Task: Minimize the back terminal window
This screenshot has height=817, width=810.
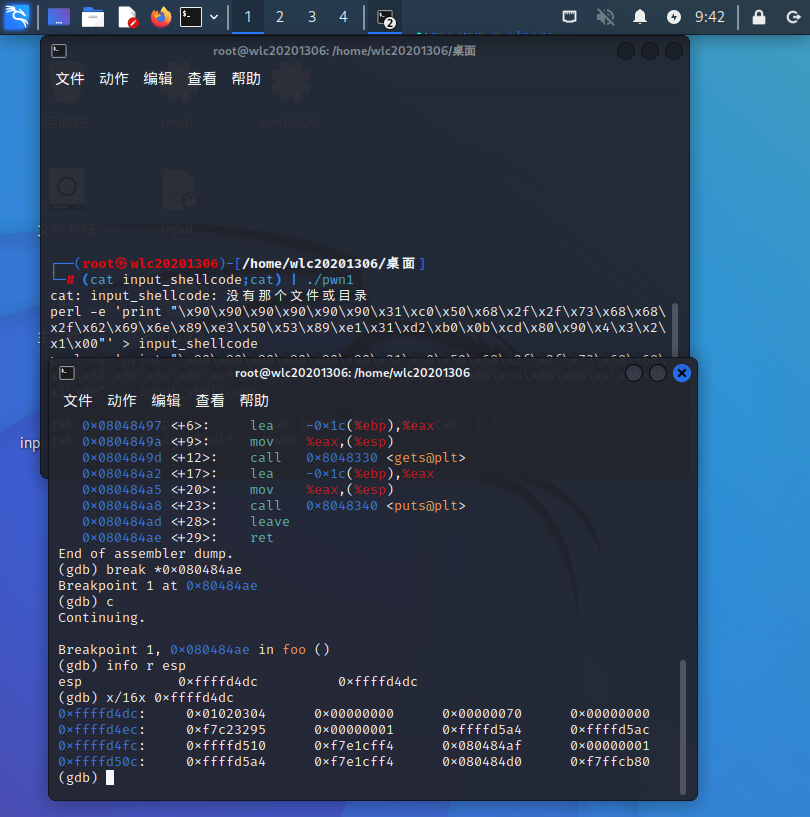Action: (x=626, y=51)
